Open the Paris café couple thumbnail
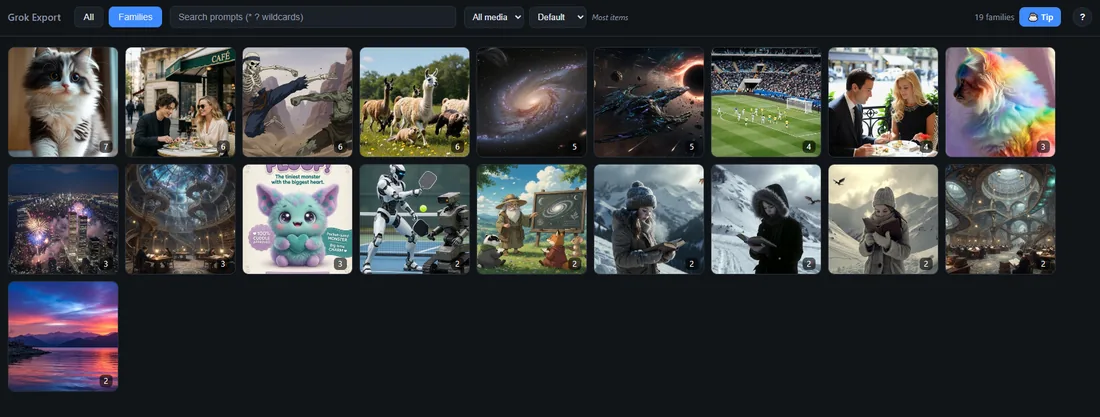This screenshot has width=1100, height=417. tap(180, 102)
